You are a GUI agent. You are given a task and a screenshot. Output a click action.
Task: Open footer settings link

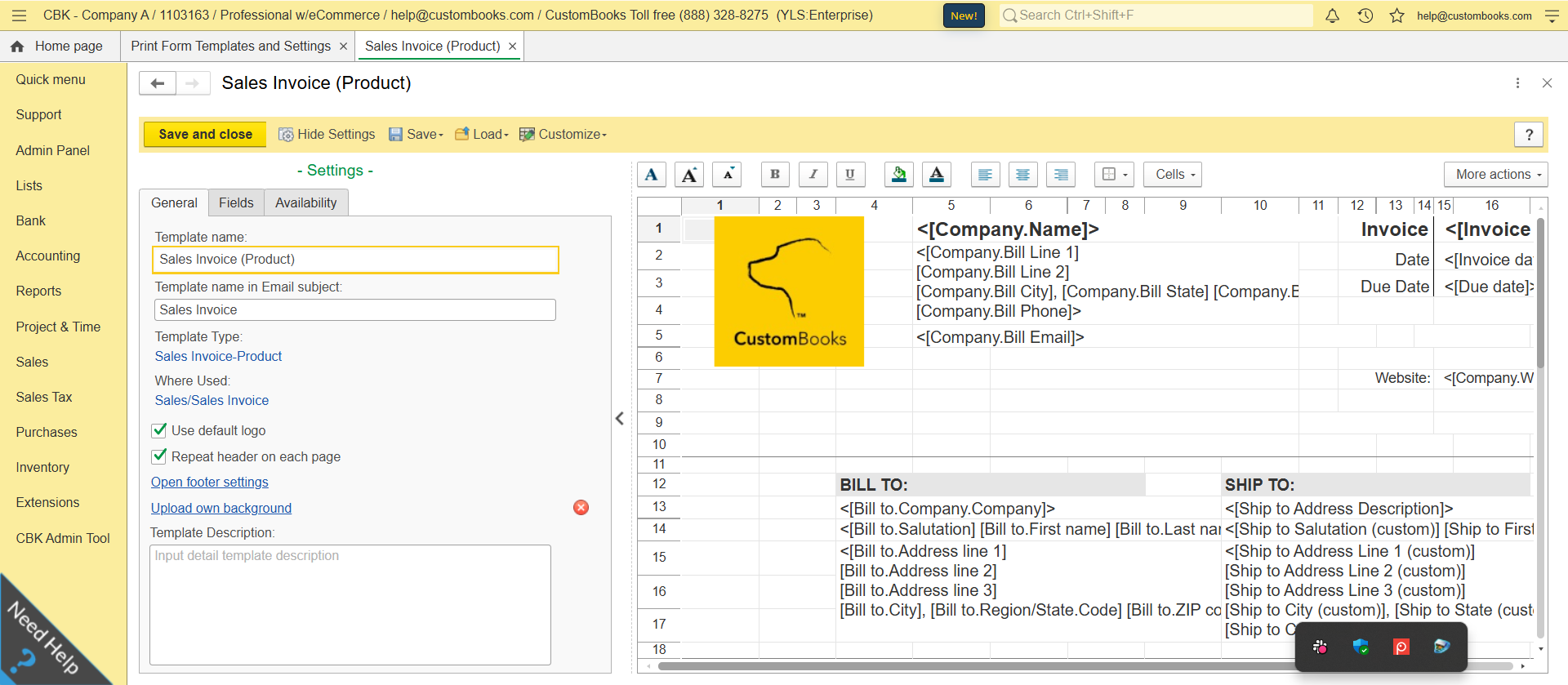[x=210, y=482]
